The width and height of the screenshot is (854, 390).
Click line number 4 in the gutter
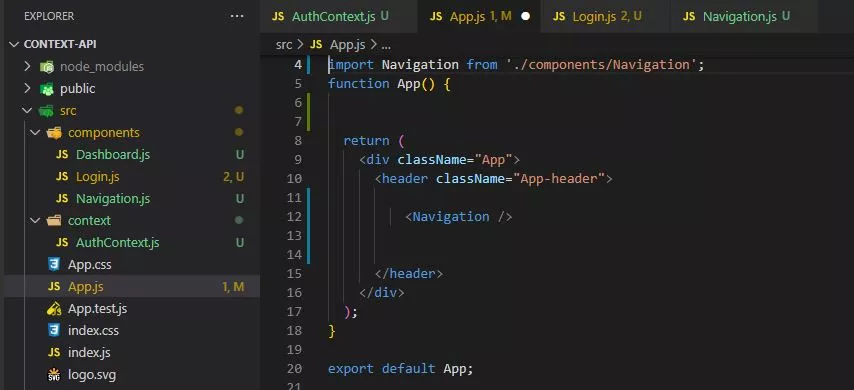(297, 65)
